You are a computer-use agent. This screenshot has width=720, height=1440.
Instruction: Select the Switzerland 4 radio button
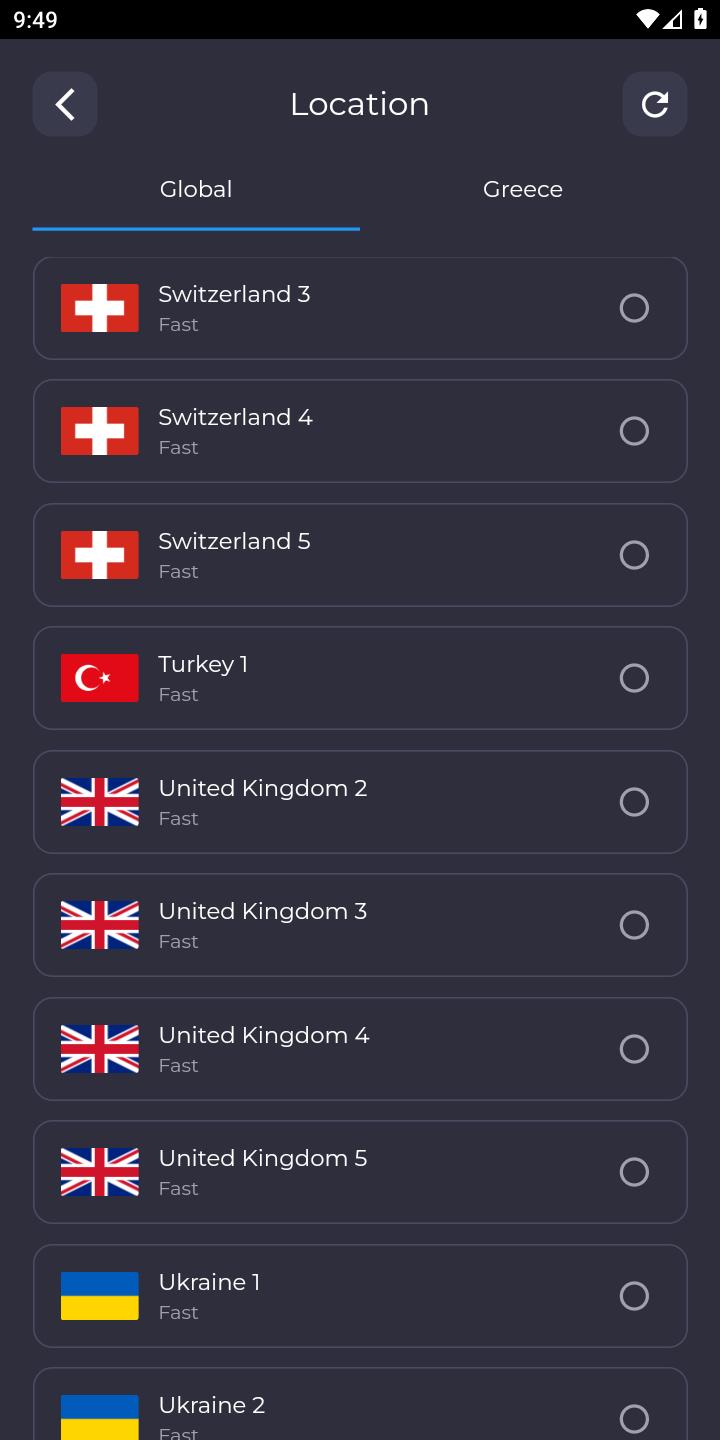pos(634,431)
